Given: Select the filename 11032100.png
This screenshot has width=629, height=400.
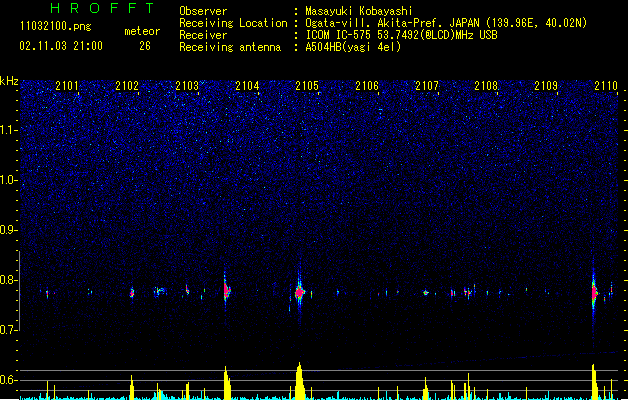Looking at the screenshot, I should point(55,27).
